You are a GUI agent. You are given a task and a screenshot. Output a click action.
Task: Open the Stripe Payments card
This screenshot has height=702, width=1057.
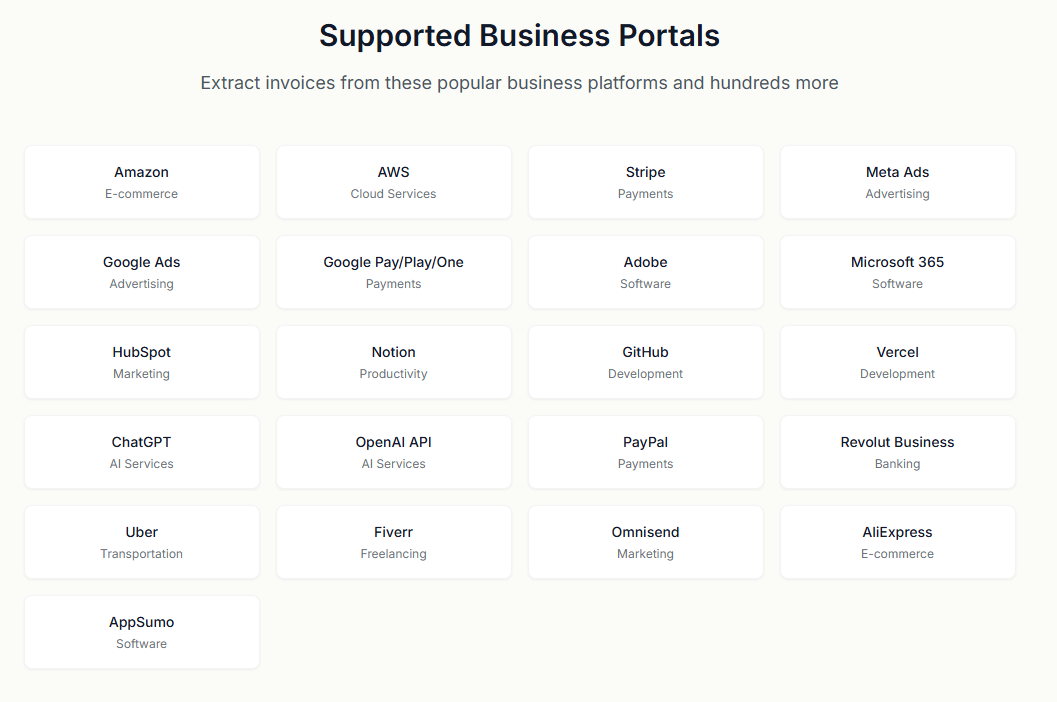coord(646,182)
